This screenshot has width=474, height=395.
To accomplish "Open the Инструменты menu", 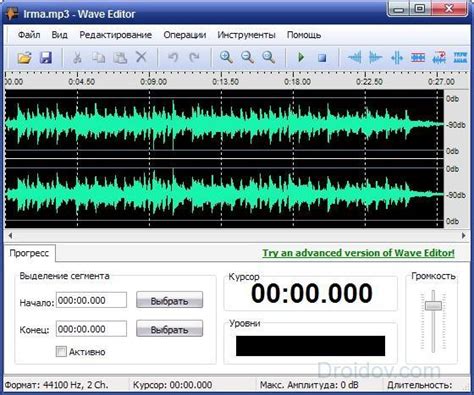I will click(x=246, y=35).
